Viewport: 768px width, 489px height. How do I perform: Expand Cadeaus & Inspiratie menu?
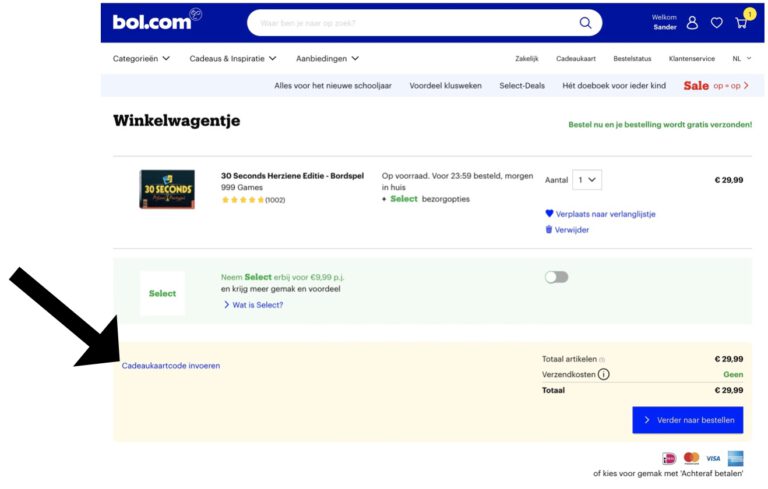233,58
